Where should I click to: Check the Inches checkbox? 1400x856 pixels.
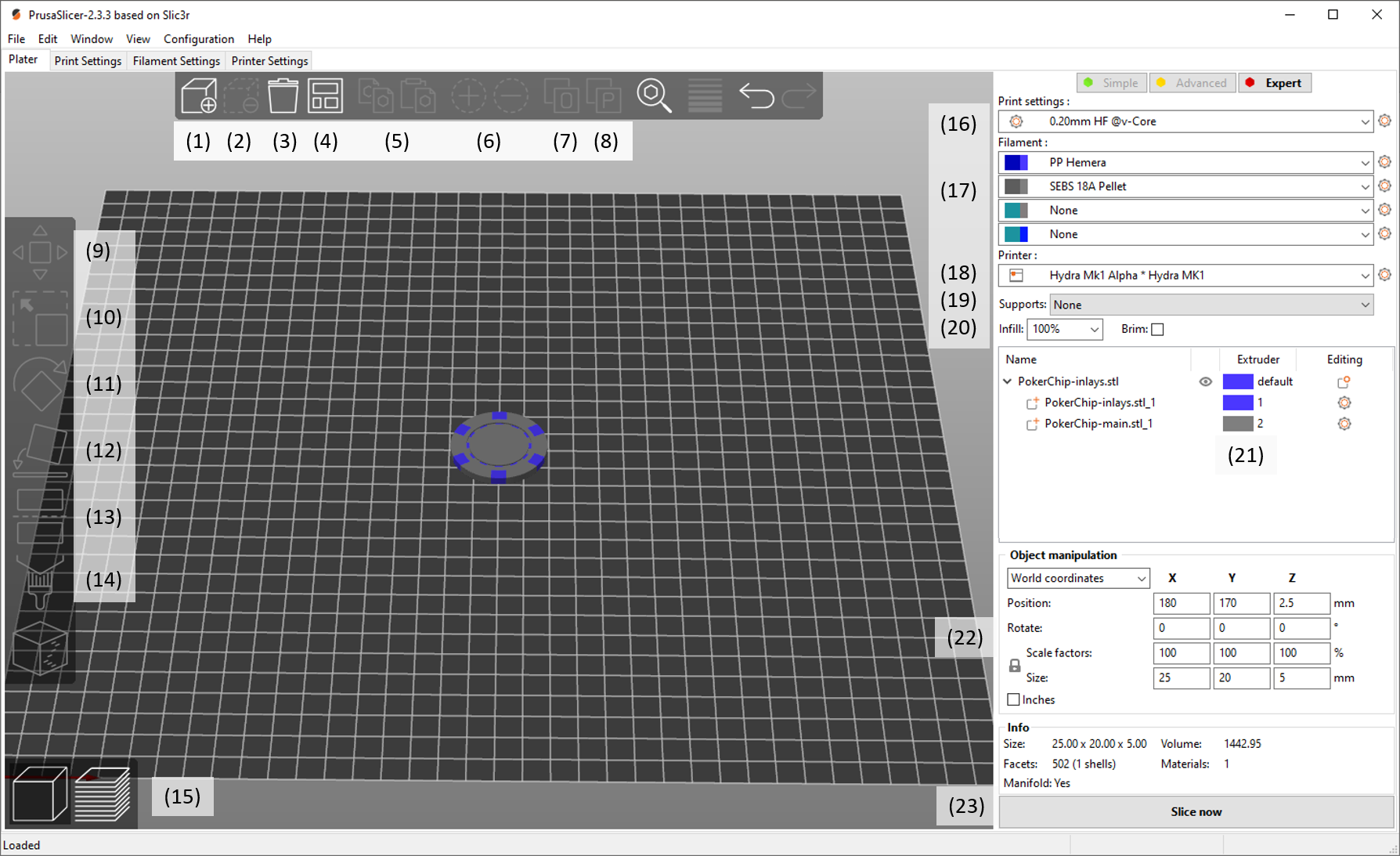(1013, 699)
